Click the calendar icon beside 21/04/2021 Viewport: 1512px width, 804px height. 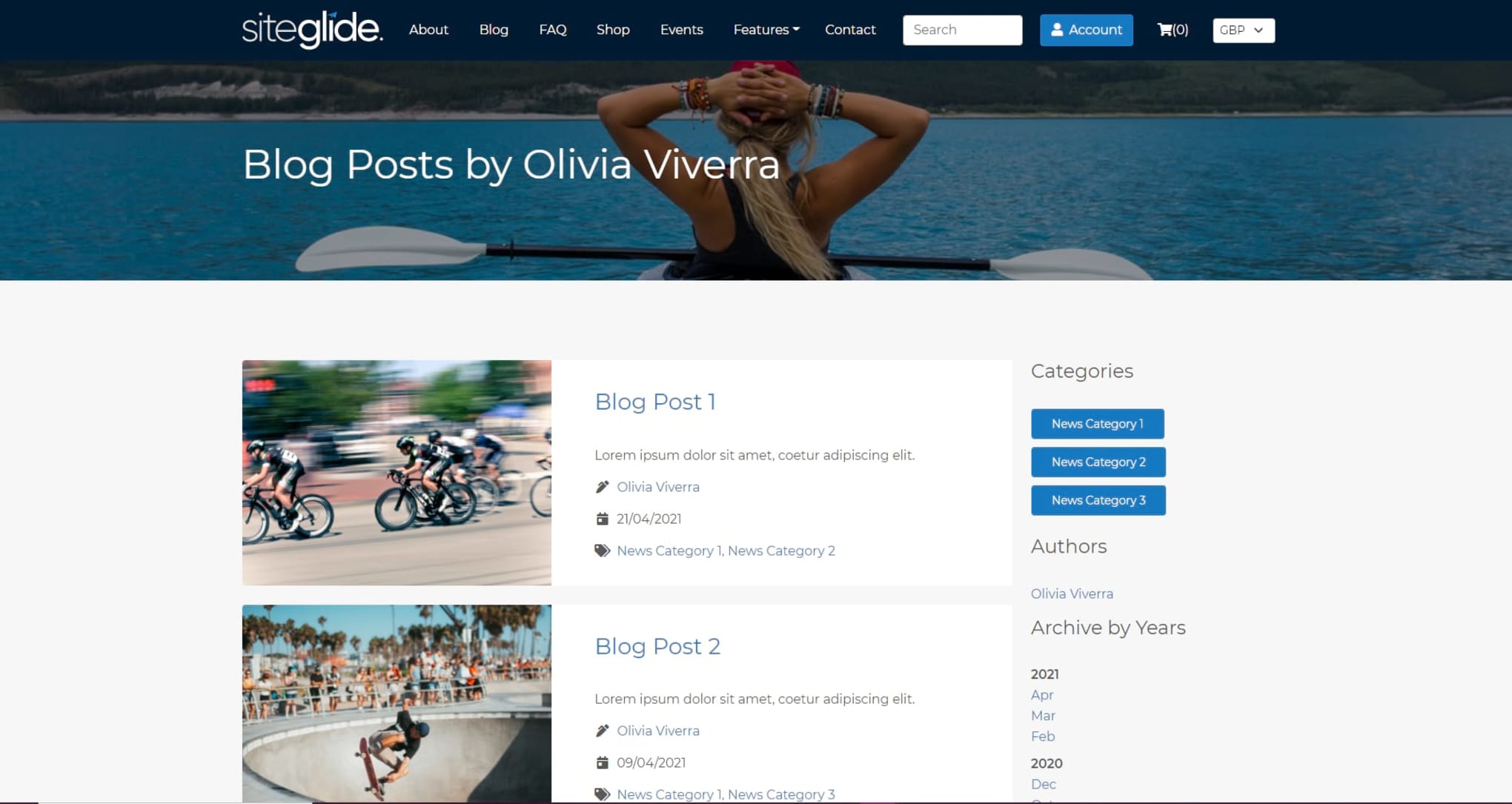point(602,519)
